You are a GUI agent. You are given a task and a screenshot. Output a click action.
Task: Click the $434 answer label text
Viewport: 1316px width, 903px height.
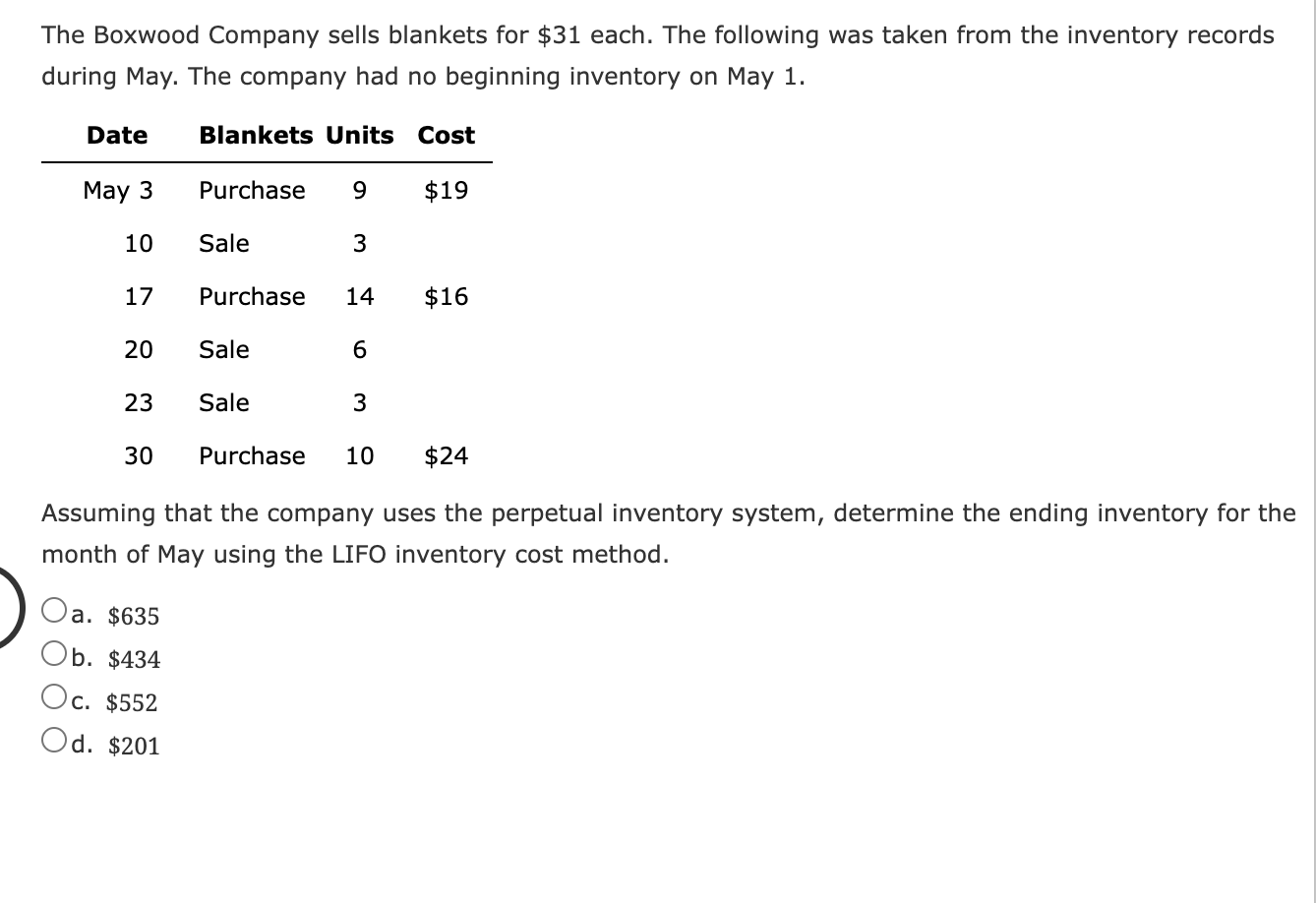pos(136,660)
